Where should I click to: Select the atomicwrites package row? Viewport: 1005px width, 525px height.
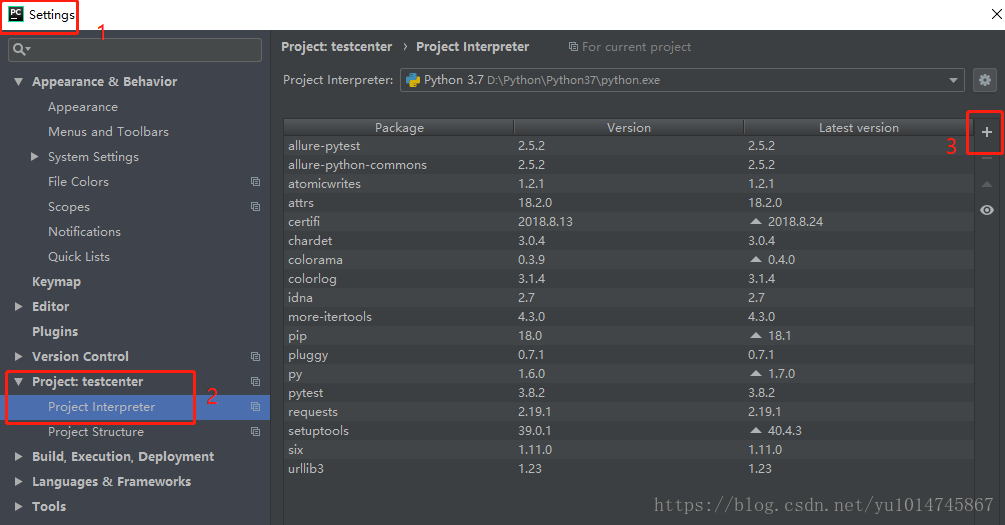[x=629, y=183]
